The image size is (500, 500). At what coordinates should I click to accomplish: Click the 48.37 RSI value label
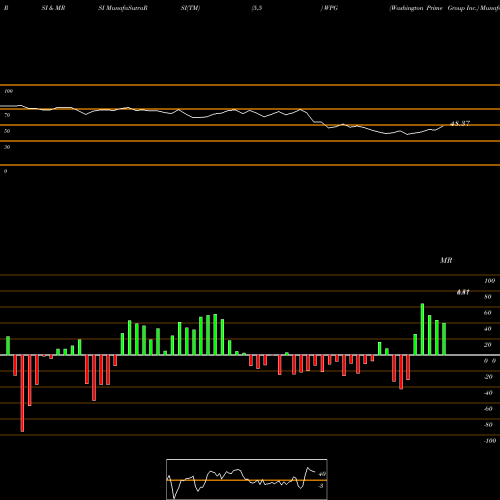click(460, 123)
